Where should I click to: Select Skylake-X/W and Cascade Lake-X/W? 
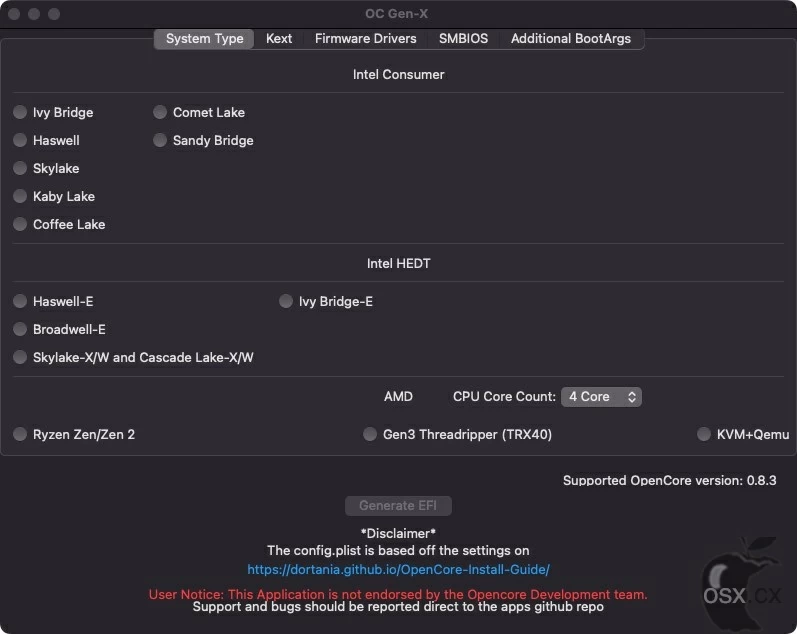pos(20,357)
